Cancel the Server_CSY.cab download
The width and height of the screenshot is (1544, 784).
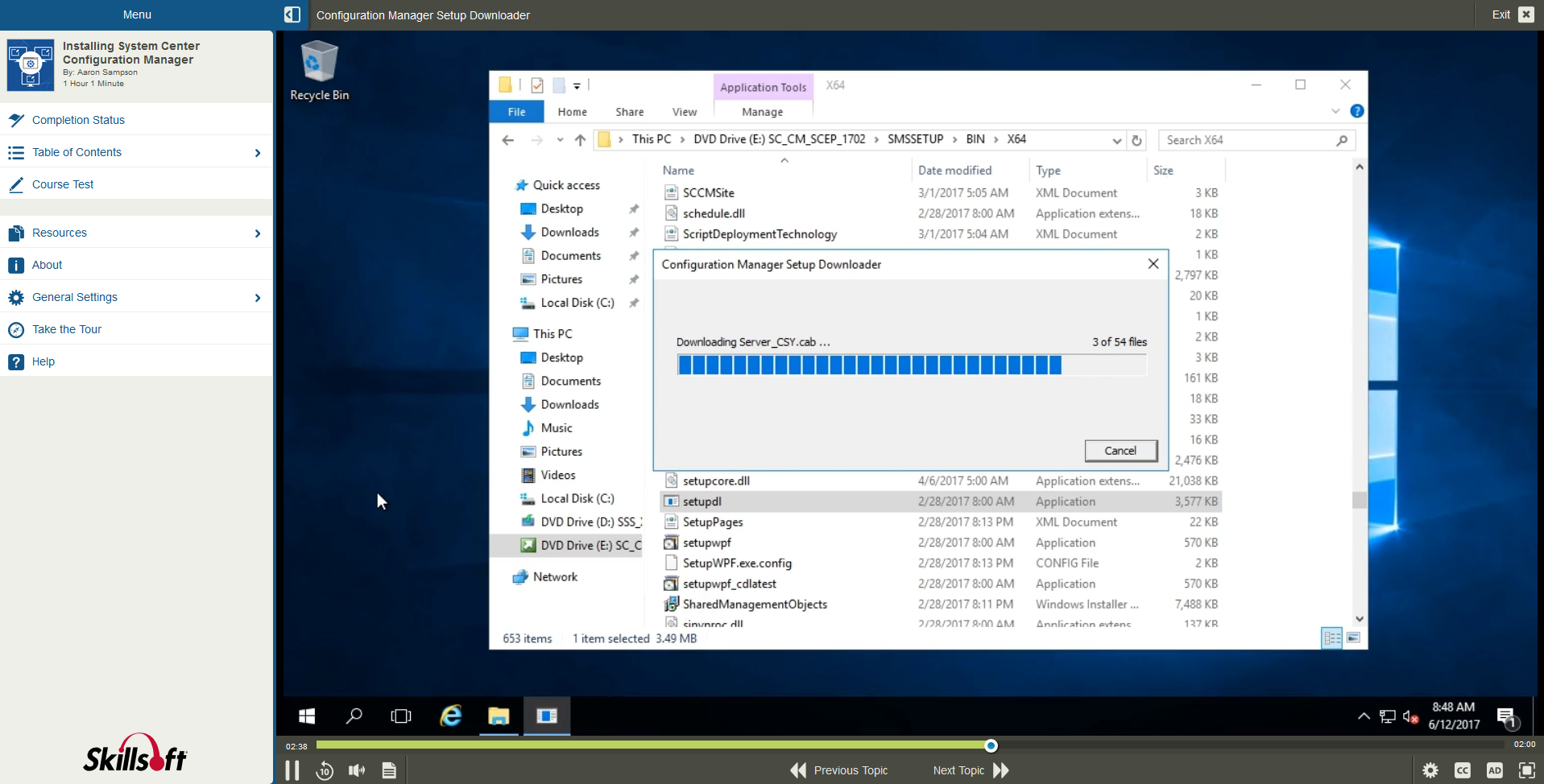[x=1120, y=451]
